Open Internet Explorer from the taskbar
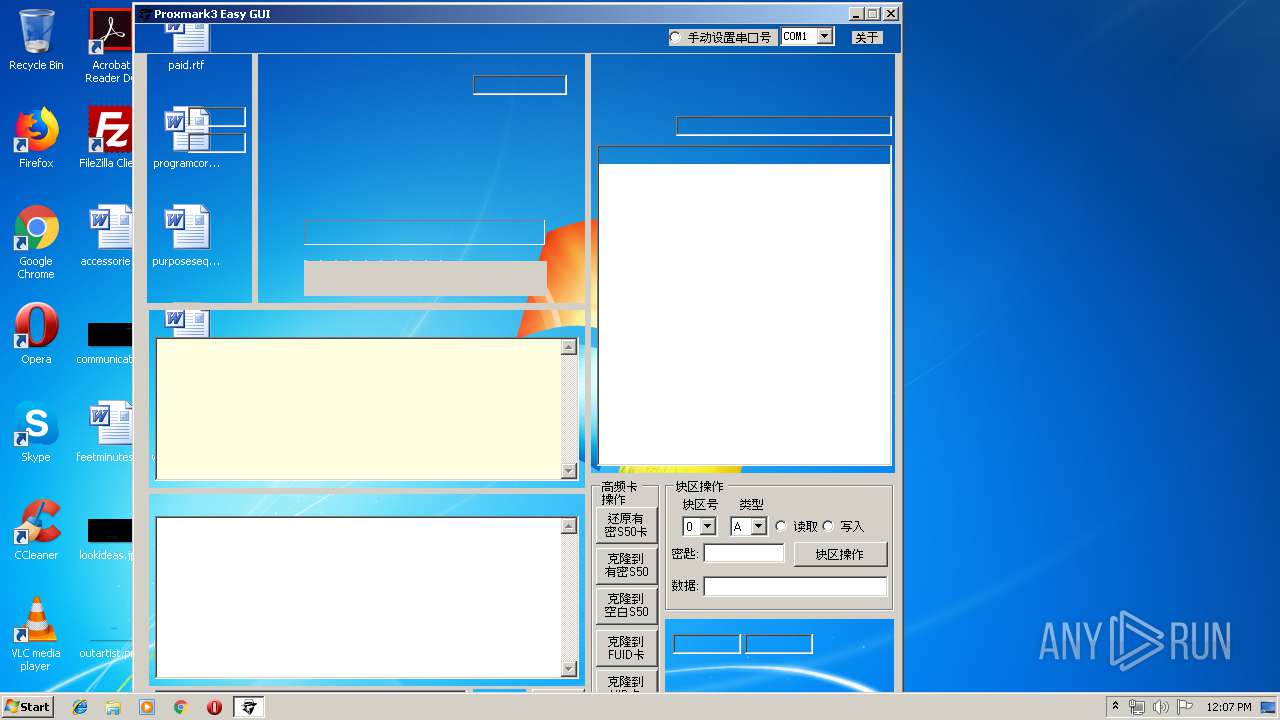 coord(80,707)
